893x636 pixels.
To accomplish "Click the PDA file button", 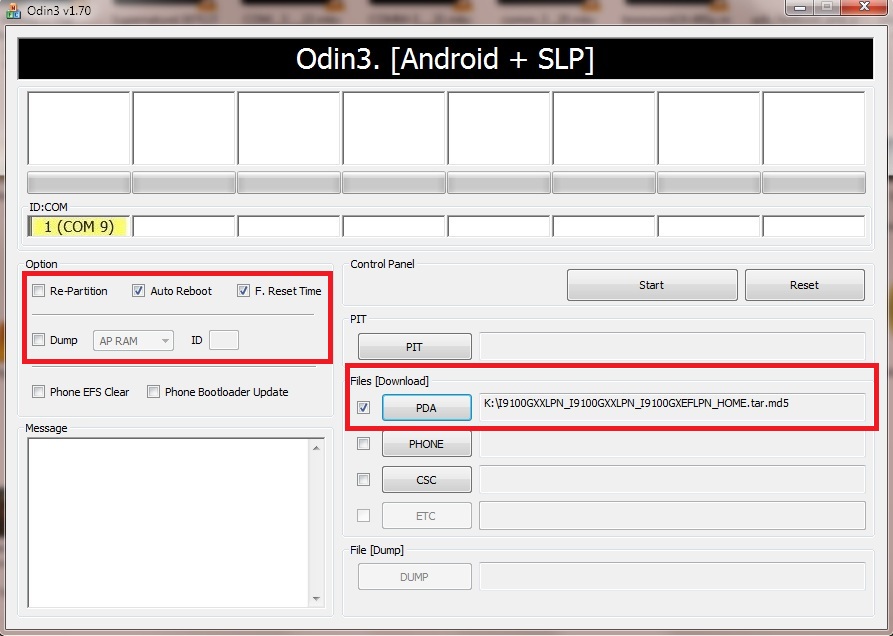I will point(426,408).
